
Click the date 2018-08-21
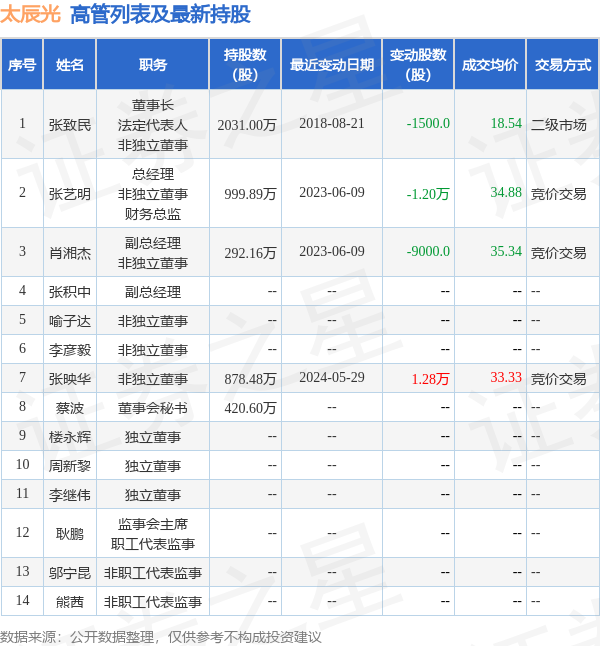(332, 123)
